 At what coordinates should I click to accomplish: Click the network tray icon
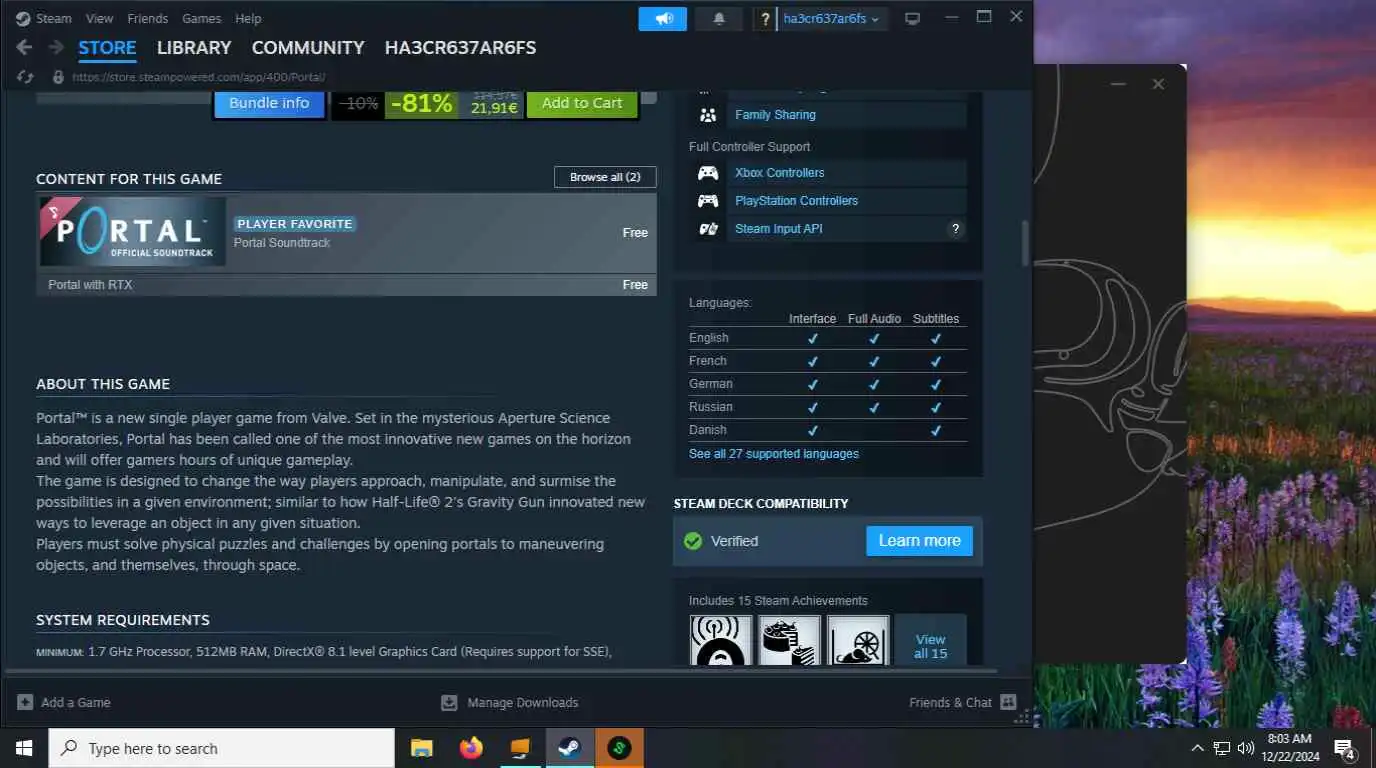point(1222,748)
